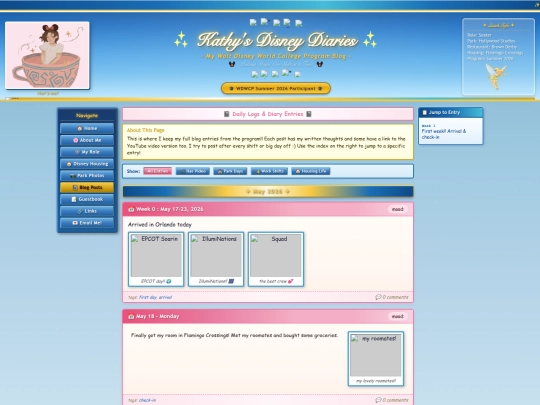Jump to First week Arrival & check-in entry
Screen dimensions: 540x405
point(444,134)
